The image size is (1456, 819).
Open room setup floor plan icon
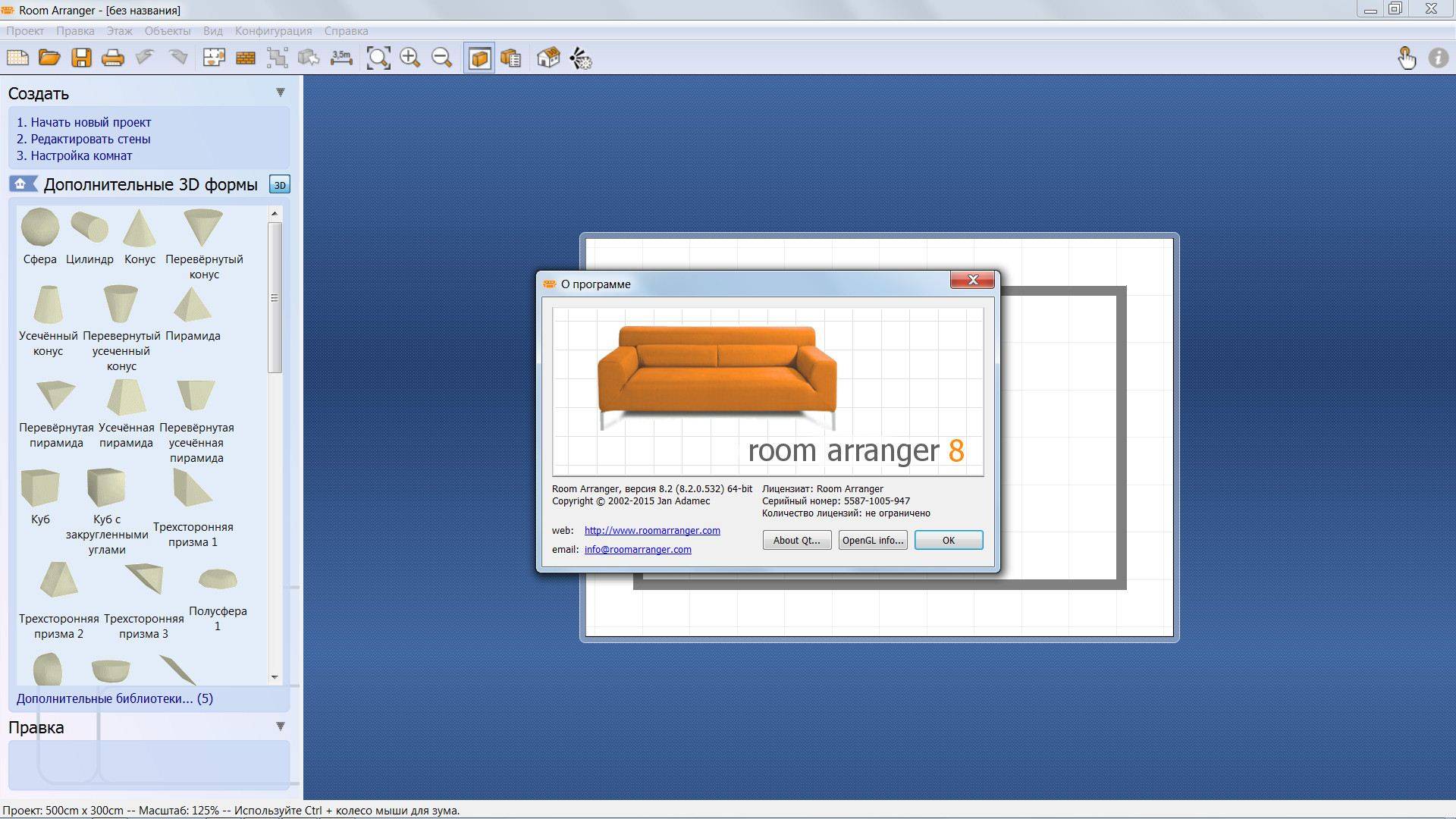pyautogui.click(x=214, y=58)
